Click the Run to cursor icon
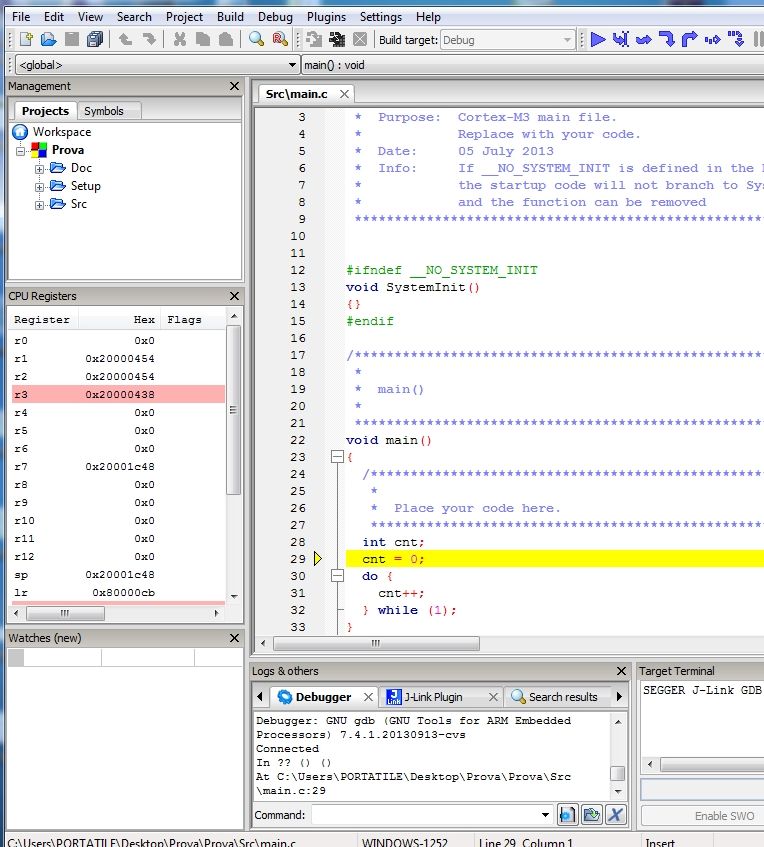The width and height of the screenshot is (764, 847). 621,40
